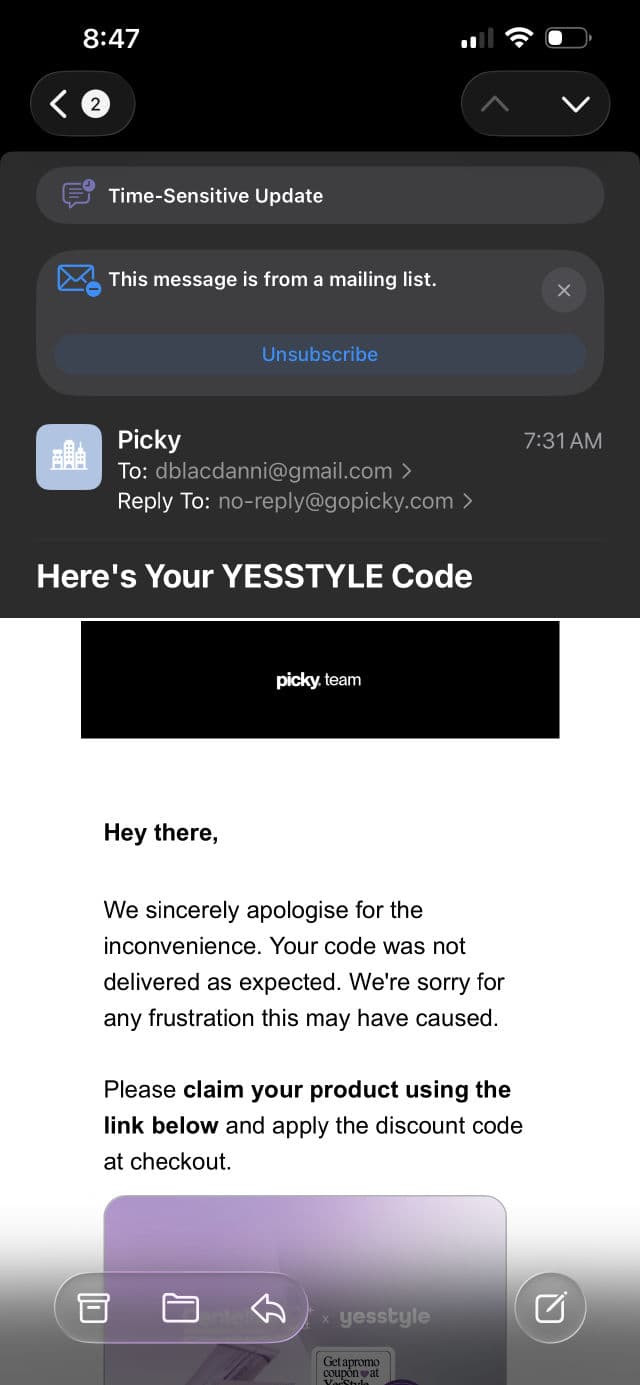Reply to this email
The height and width of the screenshot is (1385, 640).
[268, 1307]
